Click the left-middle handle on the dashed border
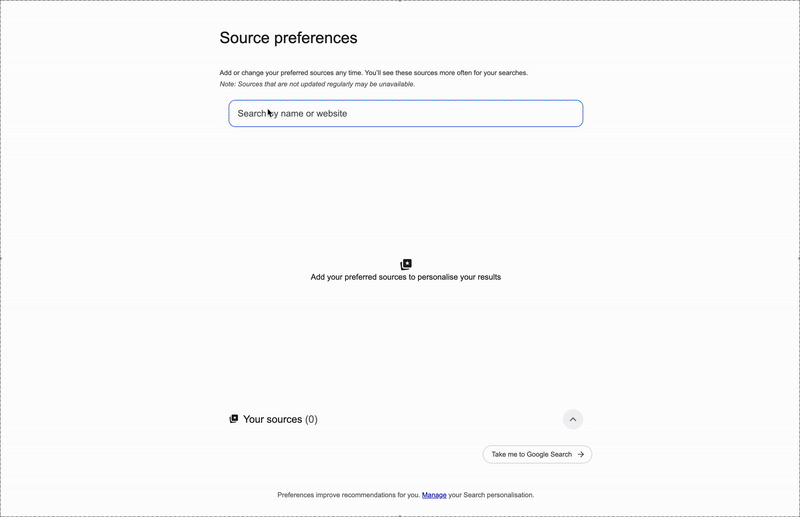 click(x=1, y=258)
